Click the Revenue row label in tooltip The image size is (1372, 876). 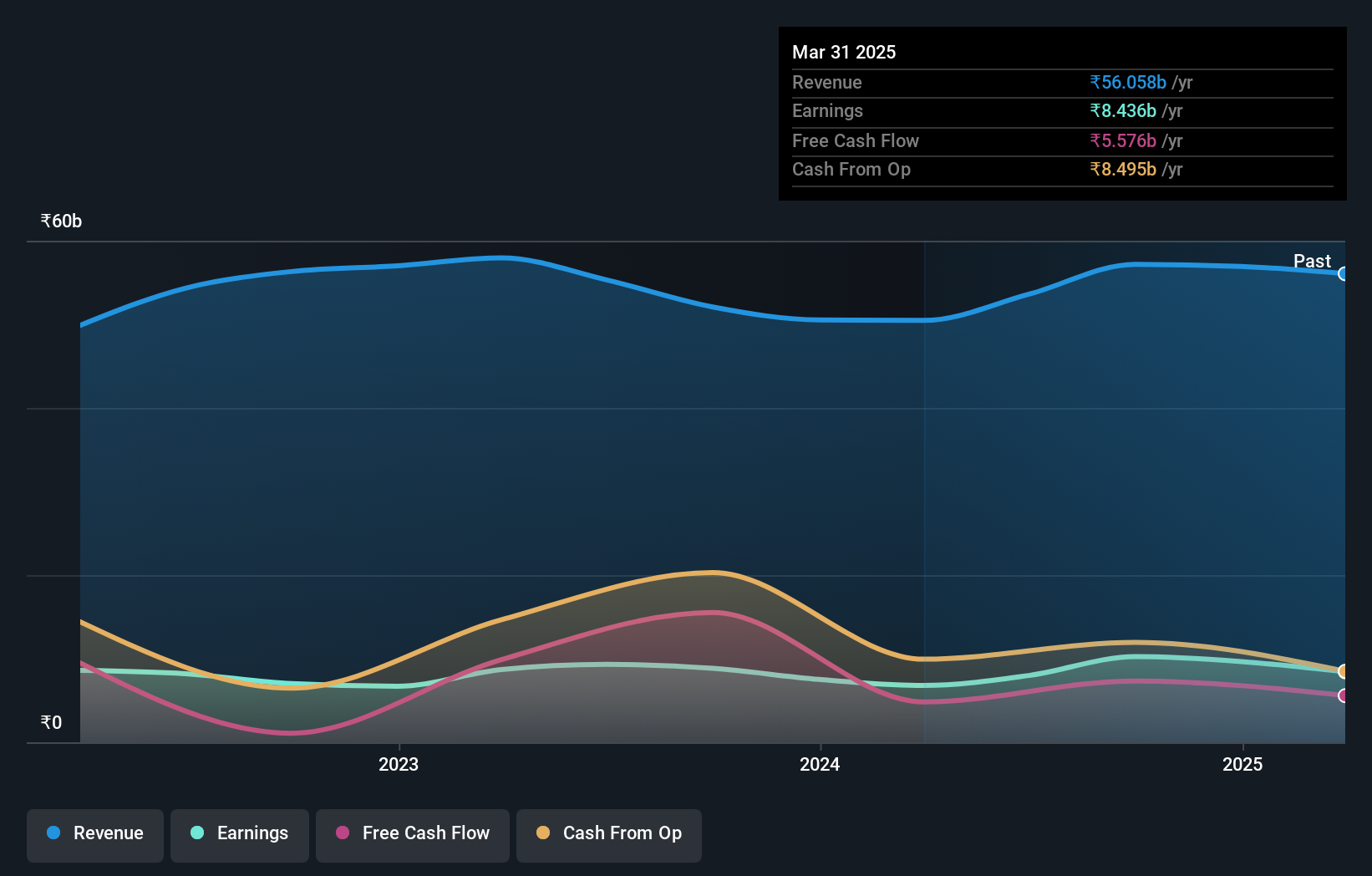point(827,82)
